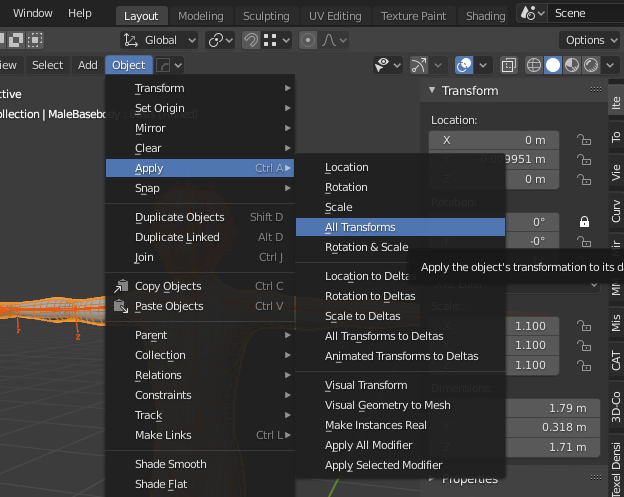Screen dimensions: 624x497
Task: Toggle lock on Scale X
Action: tap(584, 326)
